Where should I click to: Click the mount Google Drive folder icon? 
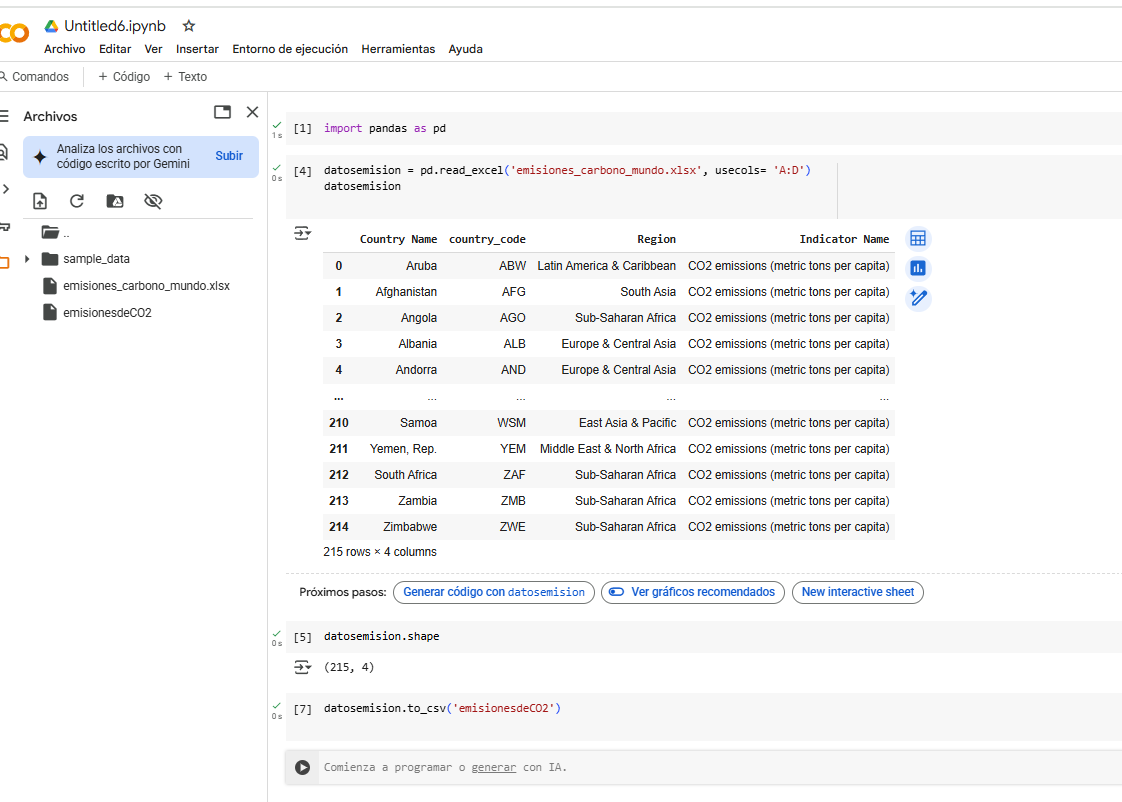coord(115,201)
